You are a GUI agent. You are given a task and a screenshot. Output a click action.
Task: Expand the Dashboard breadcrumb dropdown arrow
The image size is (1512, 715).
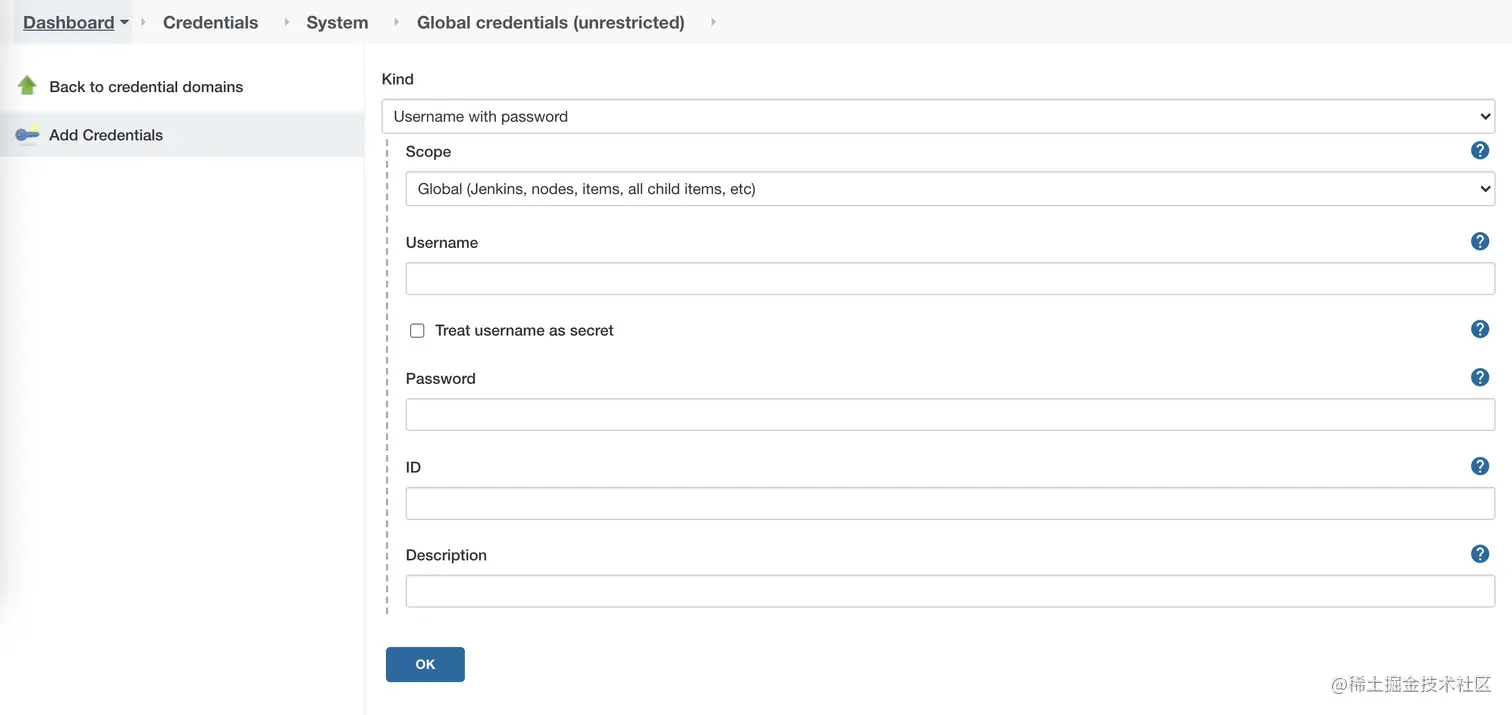pyautogui.click(x=124, y=22)
